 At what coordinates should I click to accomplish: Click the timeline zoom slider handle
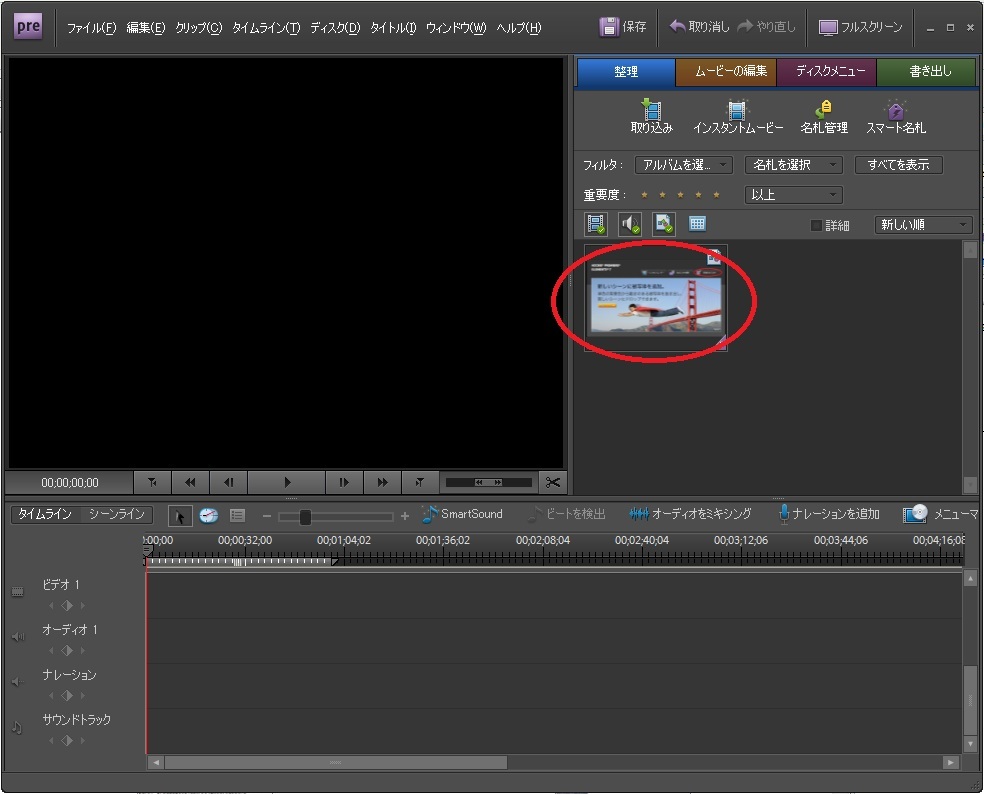pyautogui.click(x=305, y=517)
